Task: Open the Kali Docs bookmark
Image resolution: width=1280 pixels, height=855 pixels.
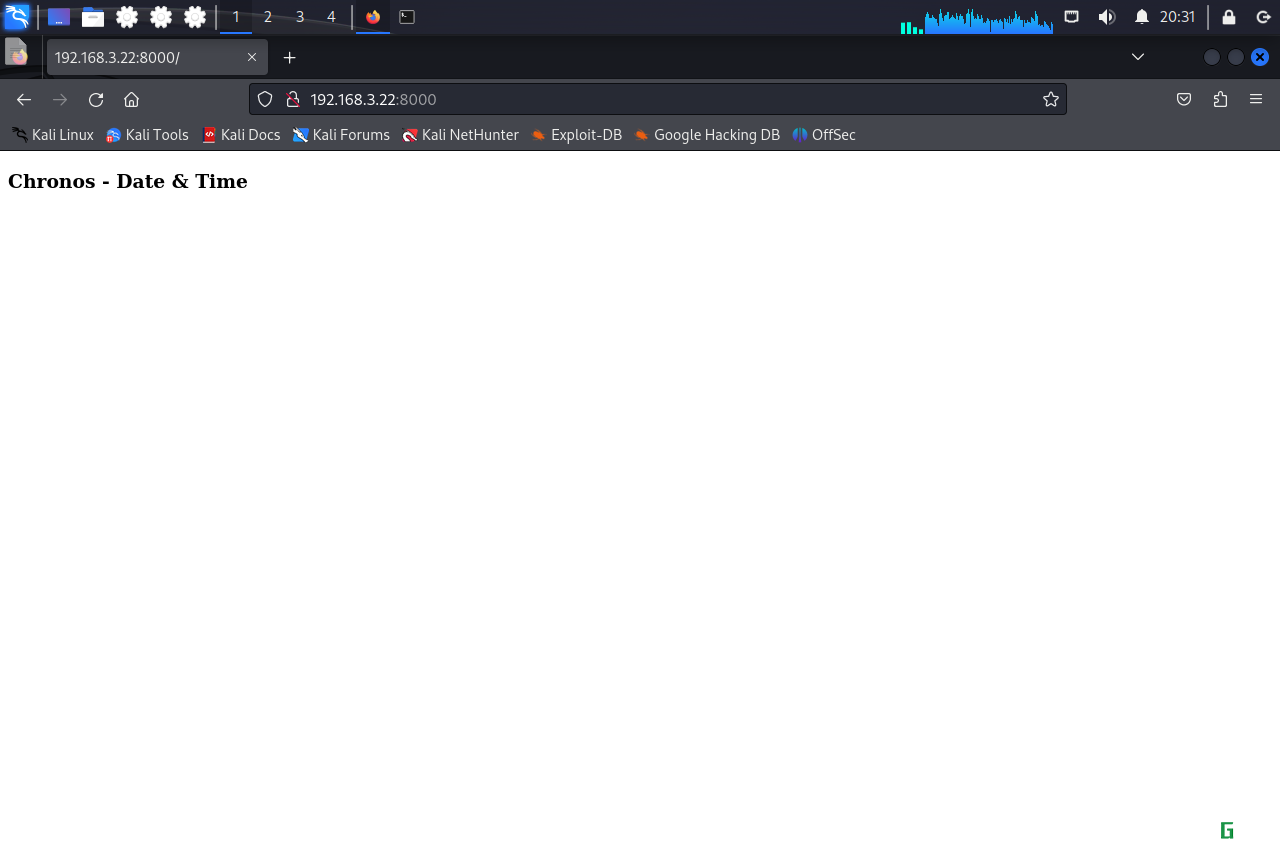Action: [x=241, y=135]
